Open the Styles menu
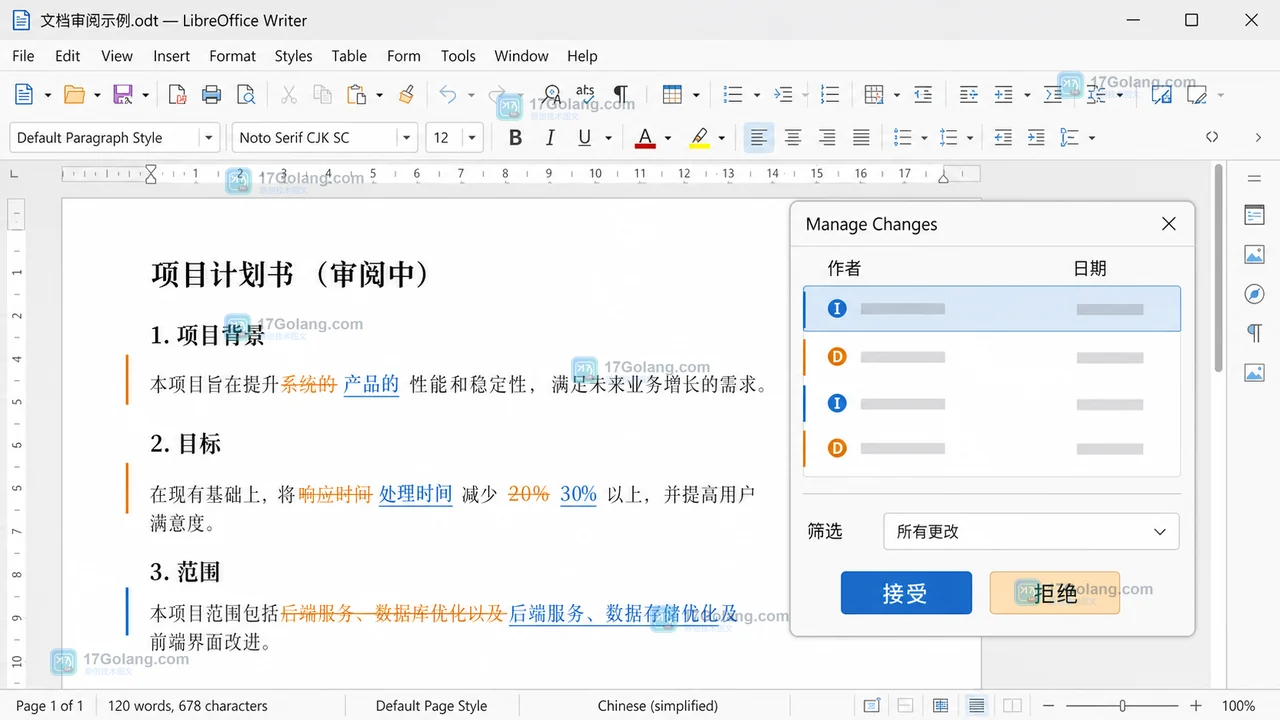This screenshot has width=1280, height=720. (294, 56)
